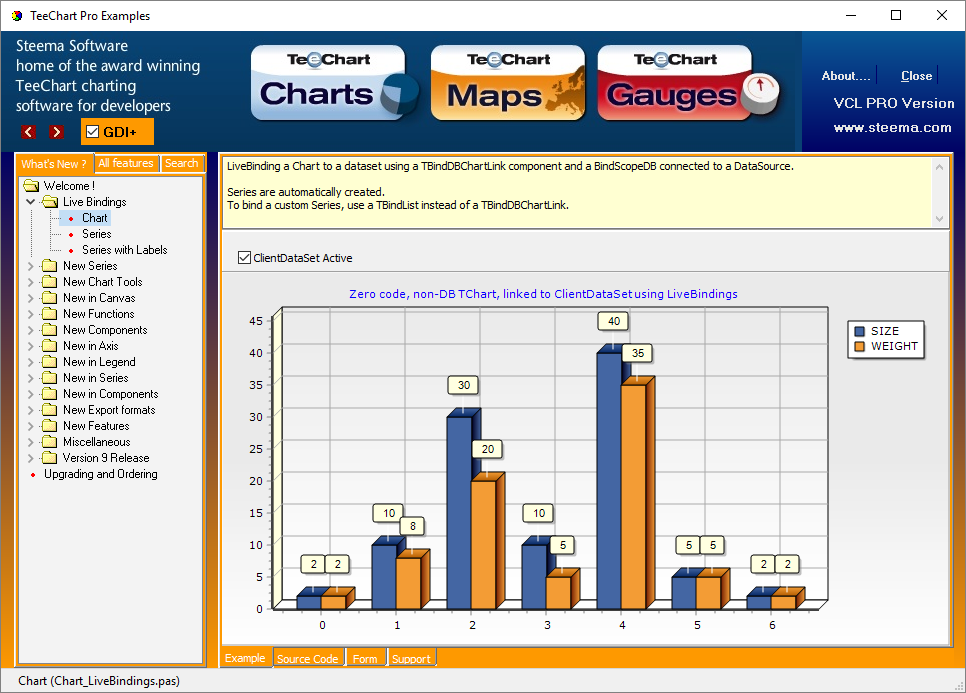Screen dimensions: 966x693
Task: Open the Form tab
Action: (365, 659)
